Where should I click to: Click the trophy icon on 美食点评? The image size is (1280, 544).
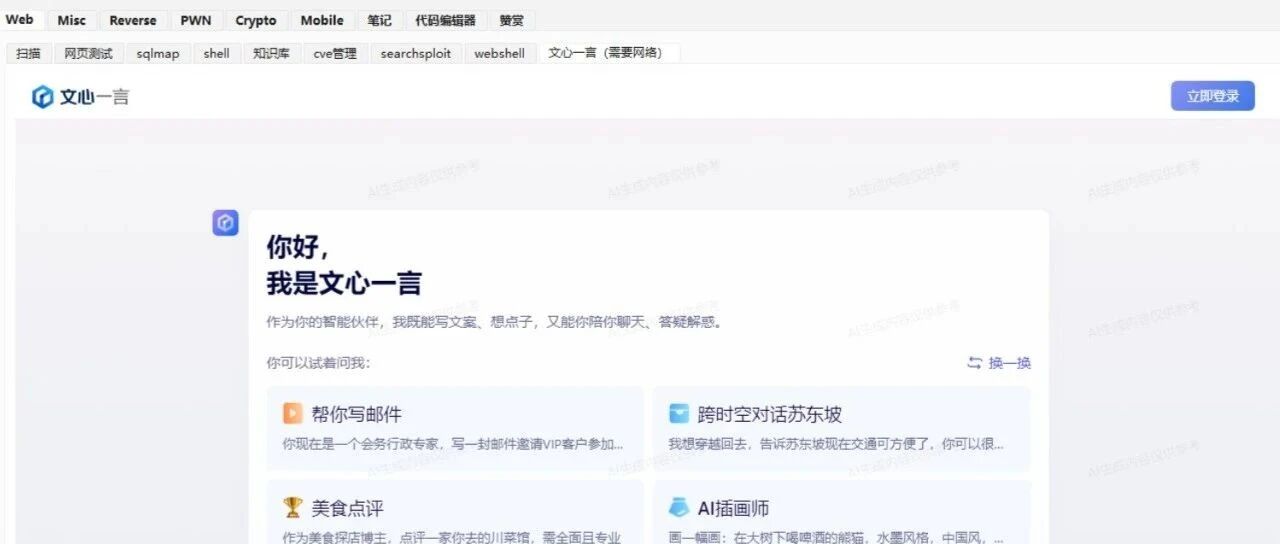pyautogui.click(x=292, y=507)
